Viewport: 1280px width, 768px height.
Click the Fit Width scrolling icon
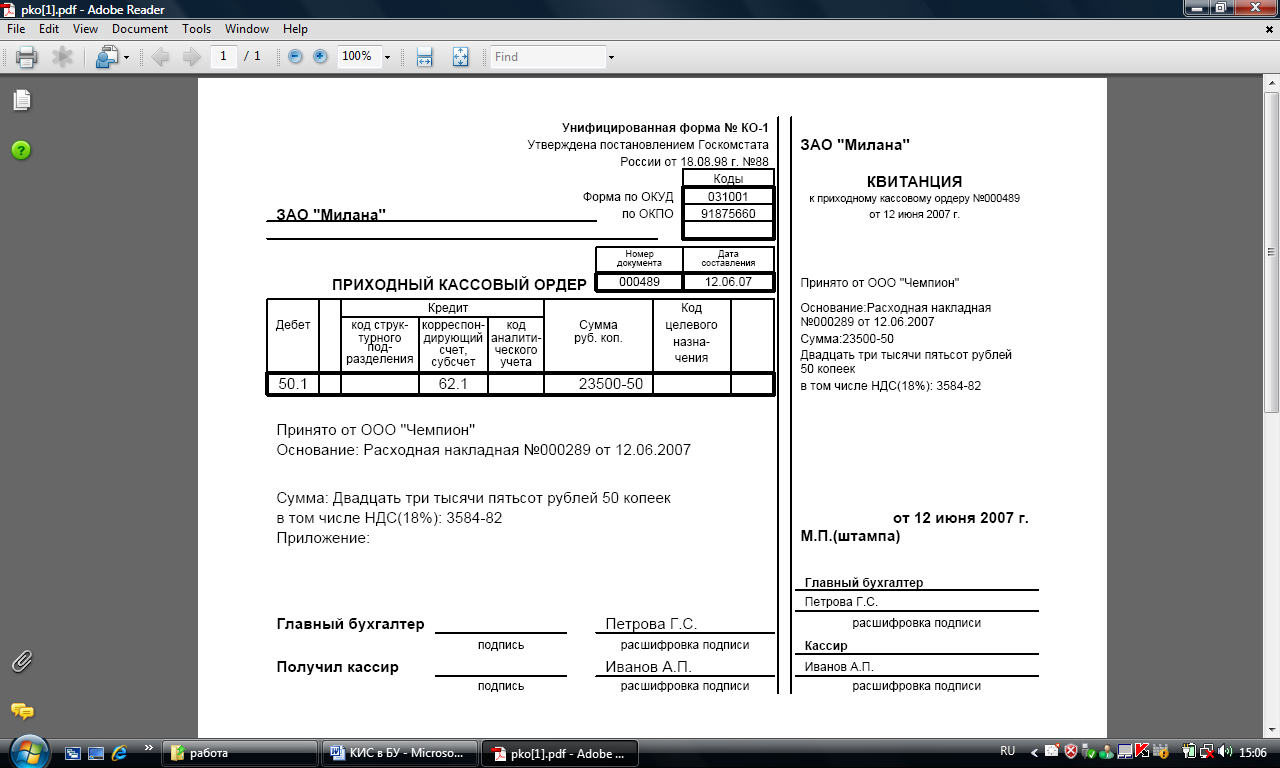[424, 57]
